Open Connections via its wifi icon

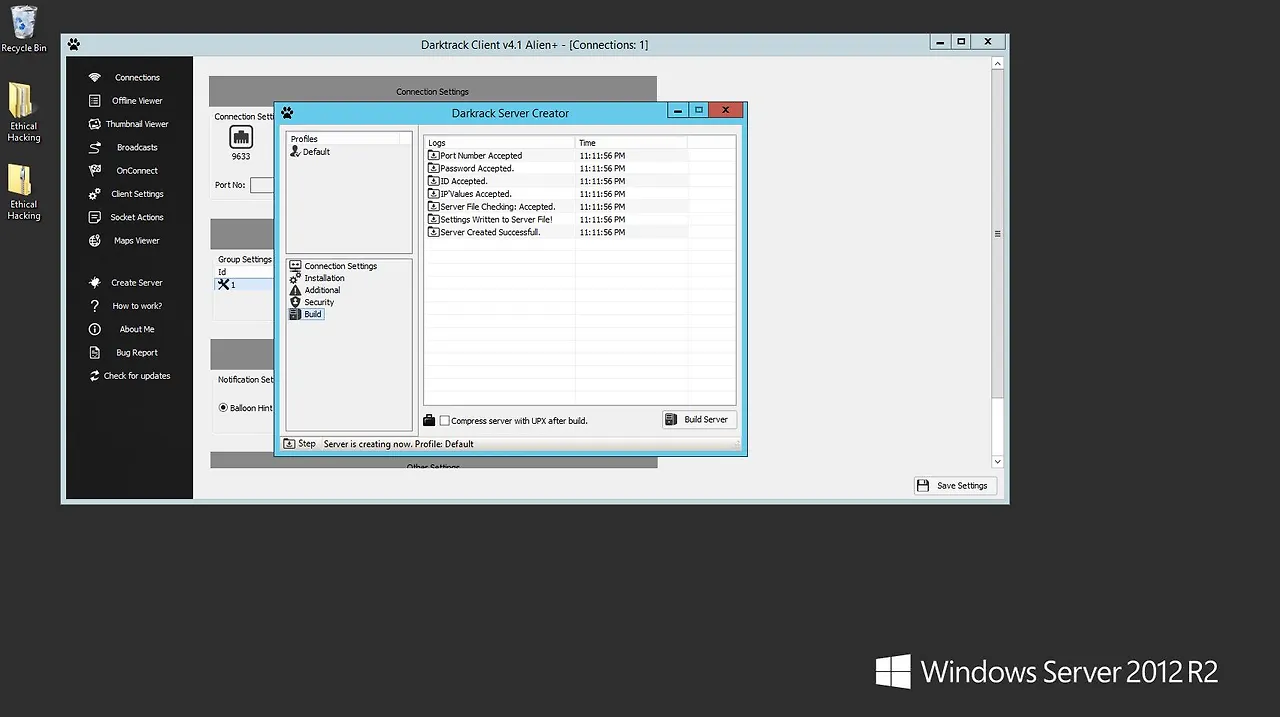click(95, 77)
